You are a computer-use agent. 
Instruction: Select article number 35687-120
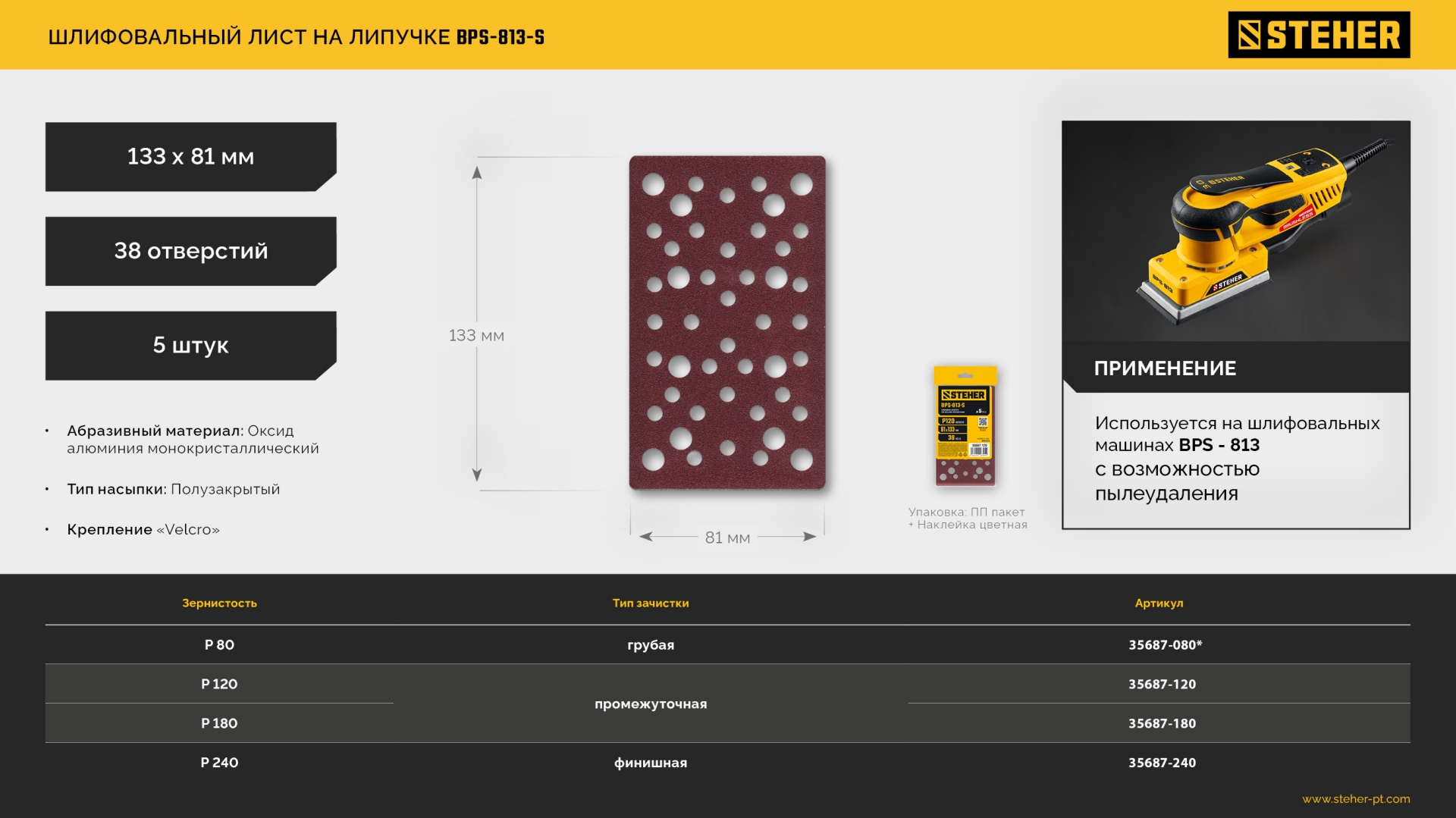[1162, 685]
